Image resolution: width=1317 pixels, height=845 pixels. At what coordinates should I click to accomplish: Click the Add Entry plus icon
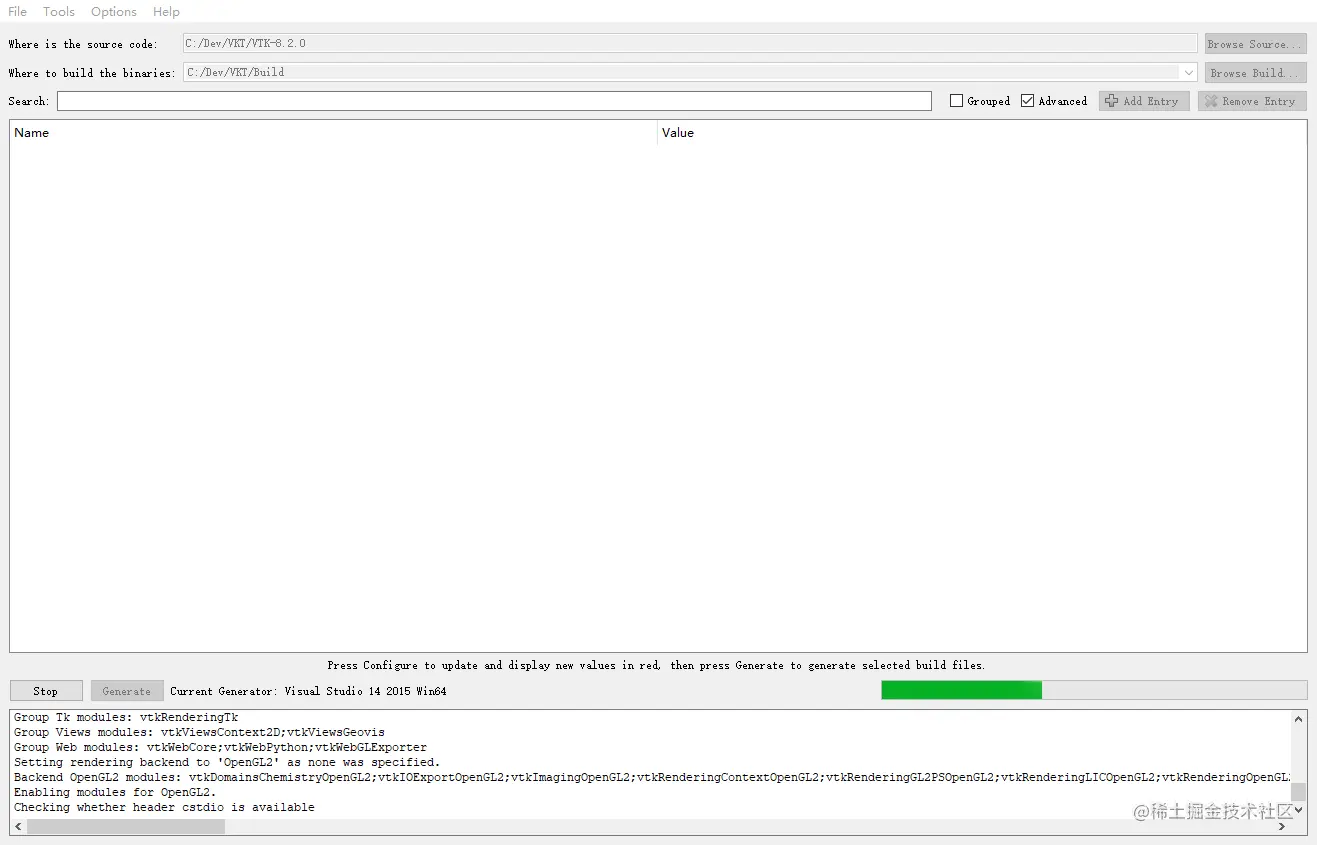point(1111,101)
